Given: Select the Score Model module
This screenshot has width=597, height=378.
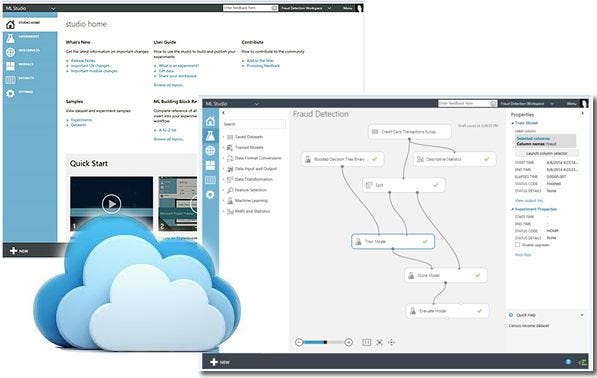Looking at the screenshot, I should (445, 275).
